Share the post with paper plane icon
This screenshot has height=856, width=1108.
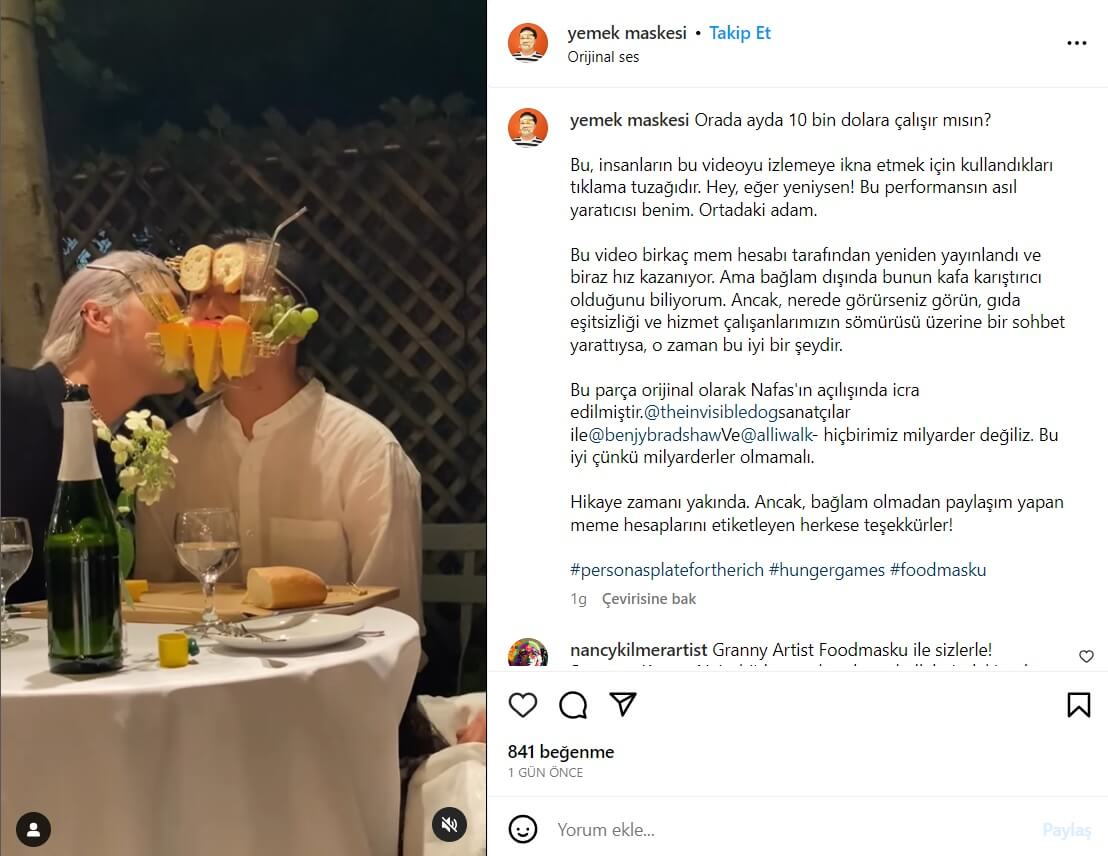[623, 705]
